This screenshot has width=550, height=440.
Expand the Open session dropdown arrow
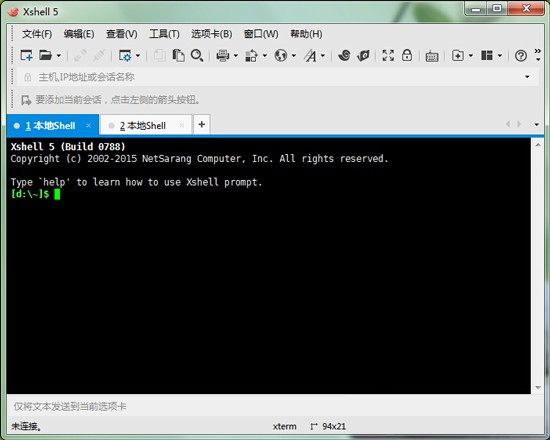pos(59,55)
